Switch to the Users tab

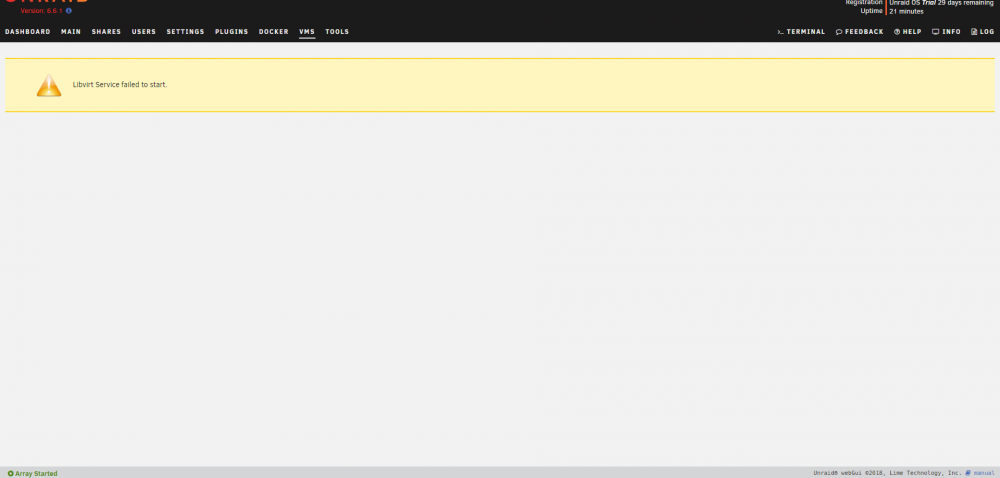tap(143, 32)
